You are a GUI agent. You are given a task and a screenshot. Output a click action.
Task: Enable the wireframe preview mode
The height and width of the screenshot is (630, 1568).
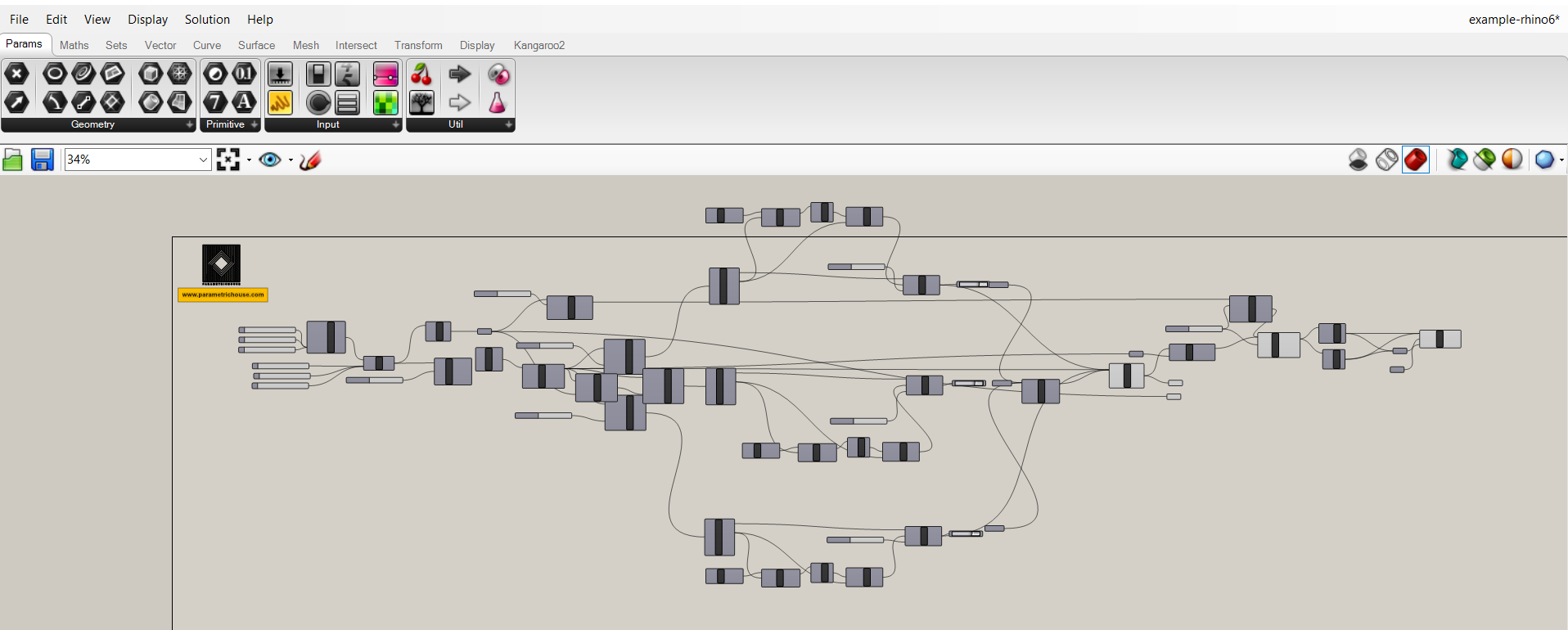[x=1386, y=160]
